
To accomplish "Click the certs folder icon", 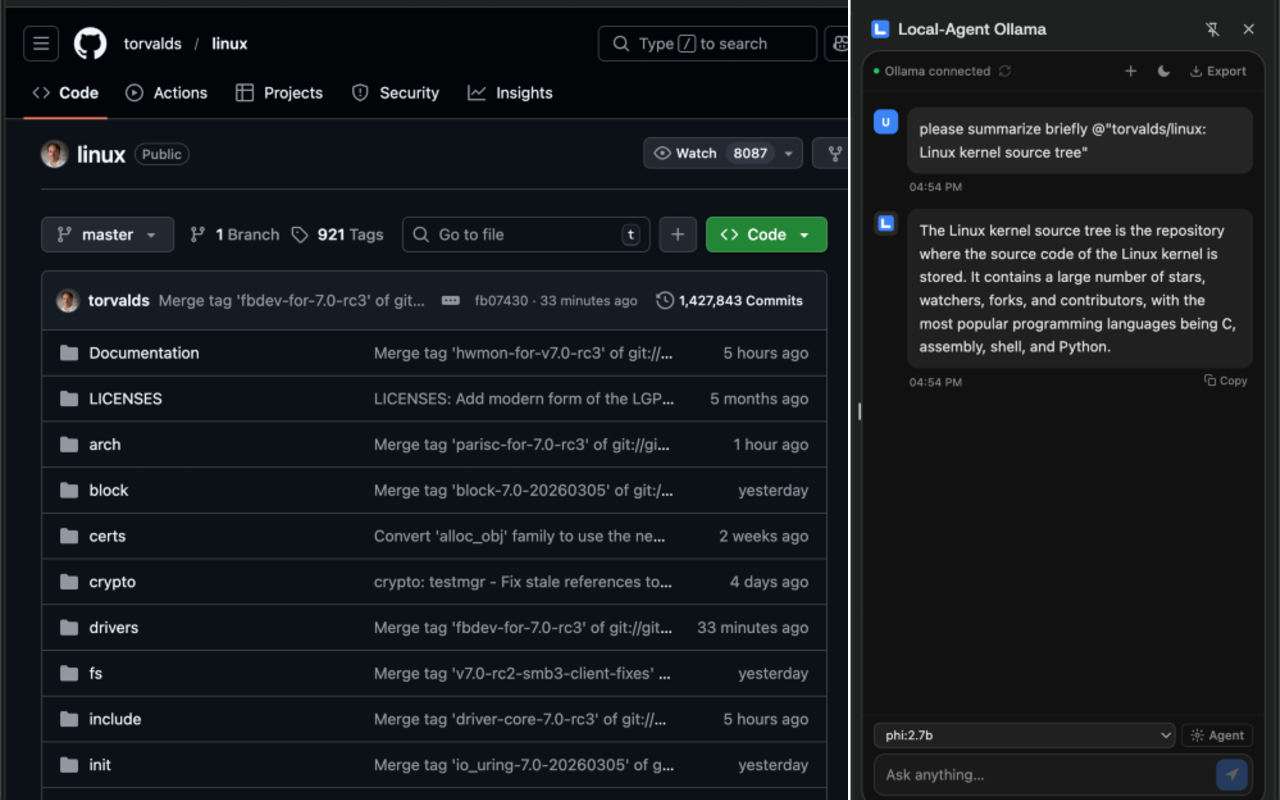I will click(69, 536).
